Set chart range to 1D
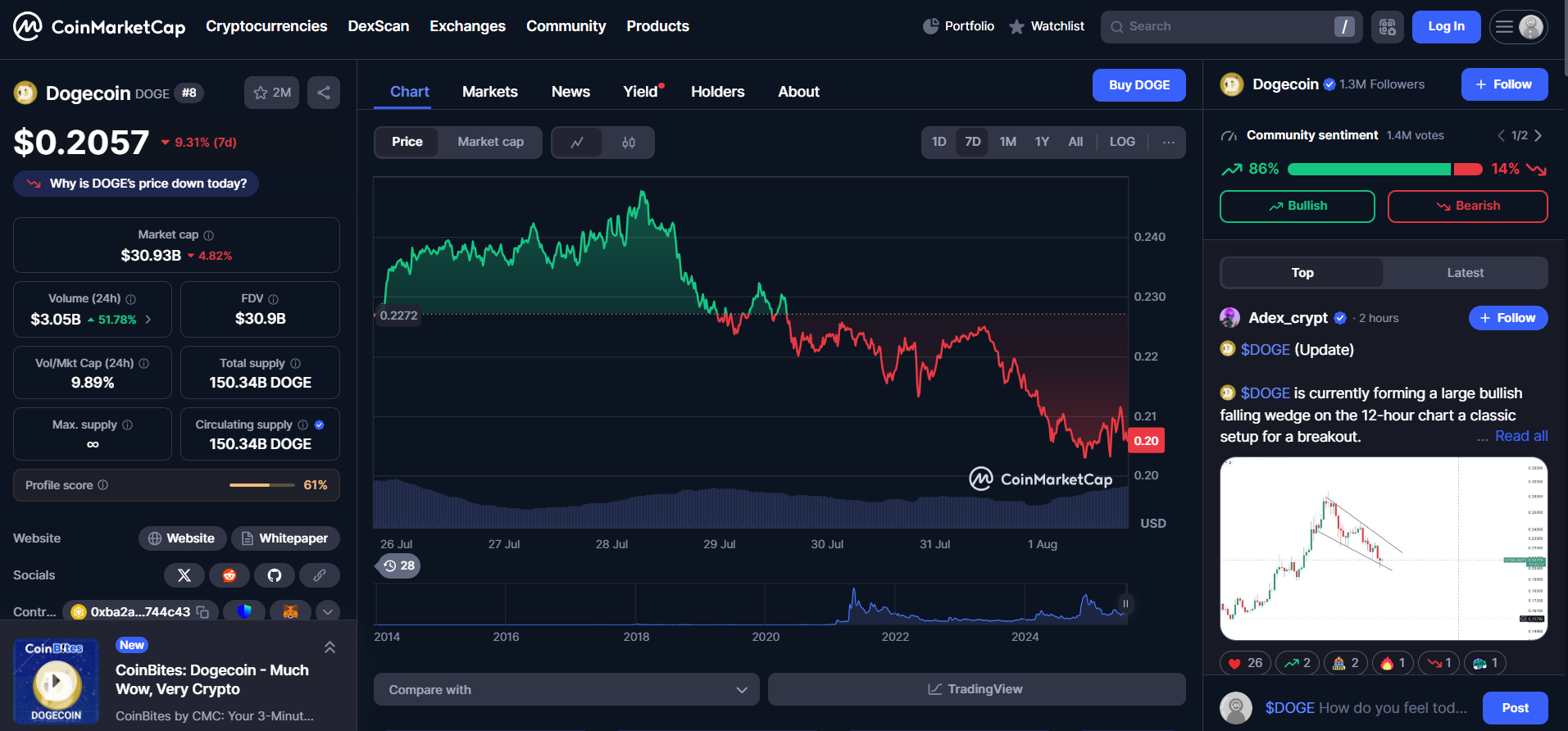This screenshot has width=1568, height=731. [939, 142]
